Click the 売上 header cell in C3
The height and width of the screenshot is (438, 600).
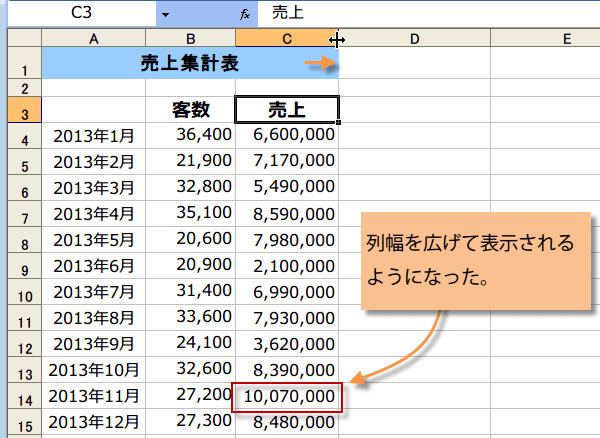pyautogui.click(x=287, y=110)
